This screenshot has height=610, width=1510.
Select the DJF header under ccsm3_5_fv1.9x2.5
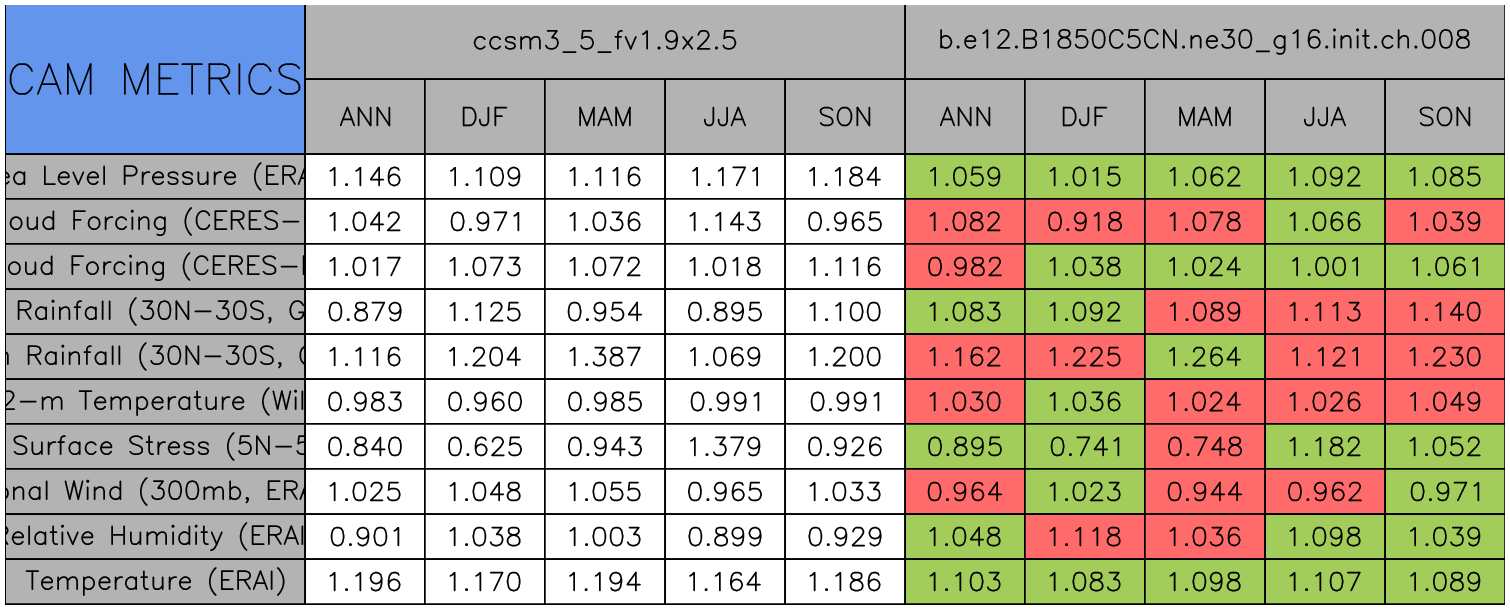tap(485, 117)
